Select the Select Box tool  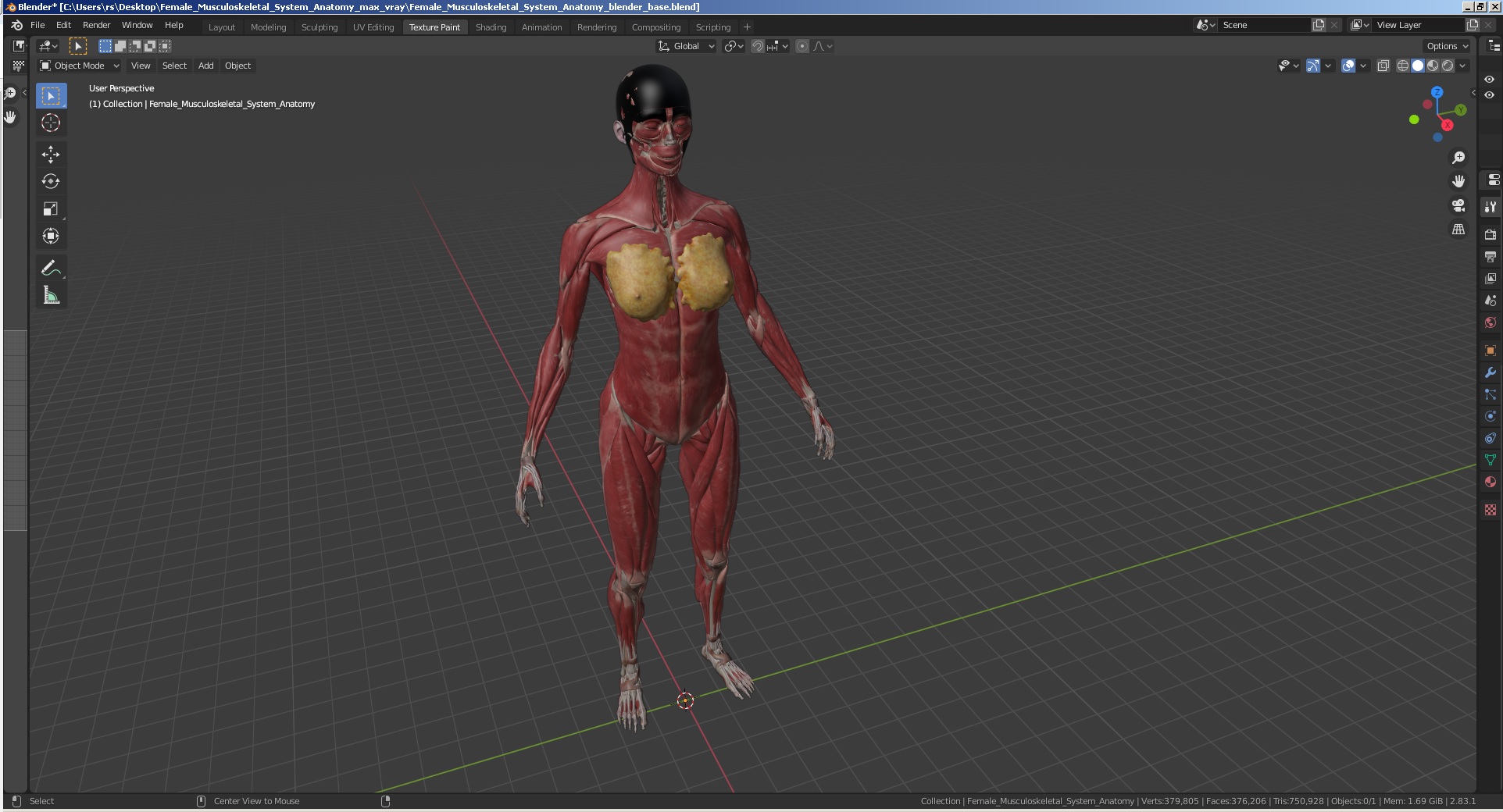[x=51, y=96]
